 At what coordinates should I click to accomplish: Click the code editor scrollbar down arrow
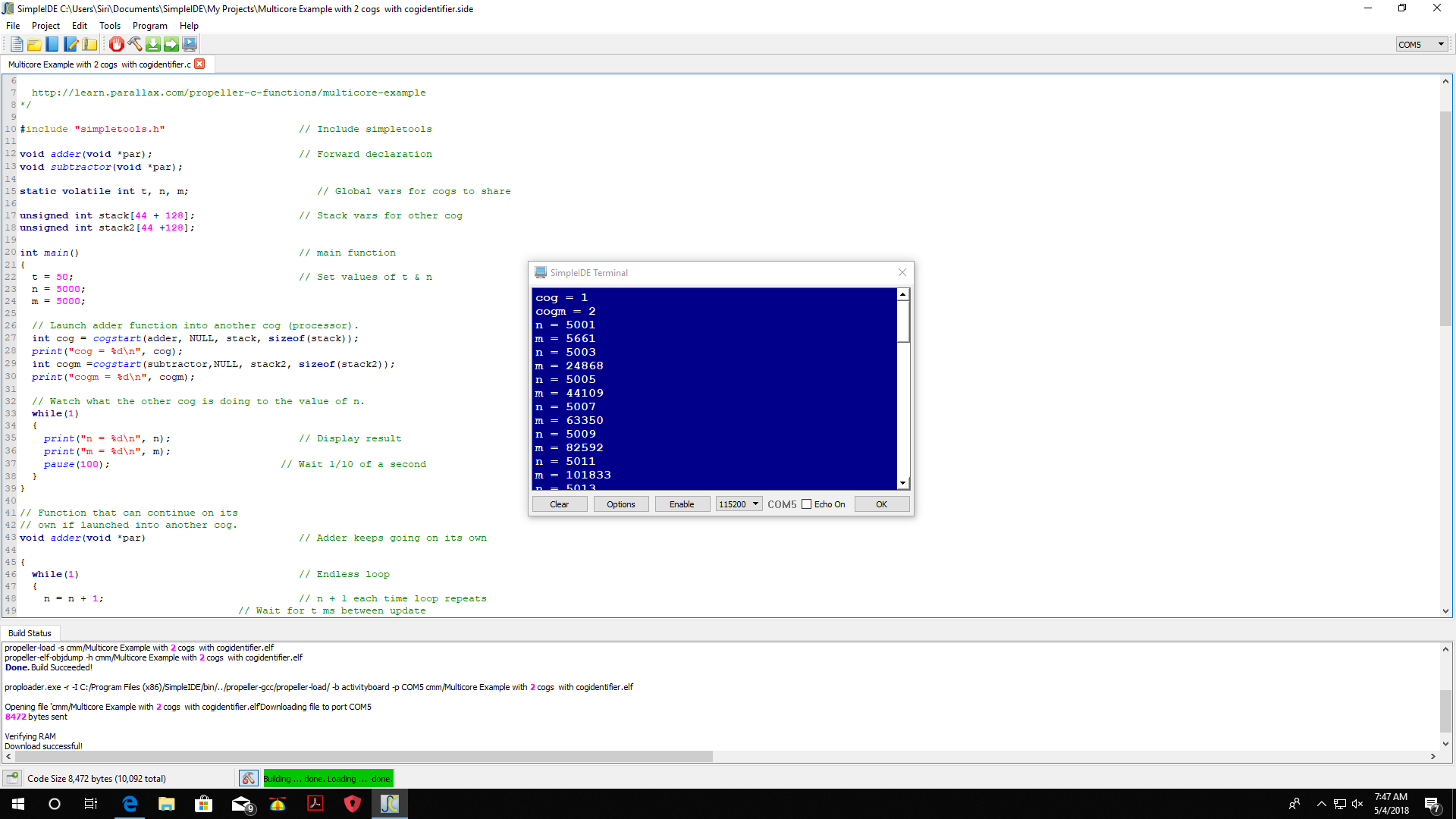tap(1445, 611)
